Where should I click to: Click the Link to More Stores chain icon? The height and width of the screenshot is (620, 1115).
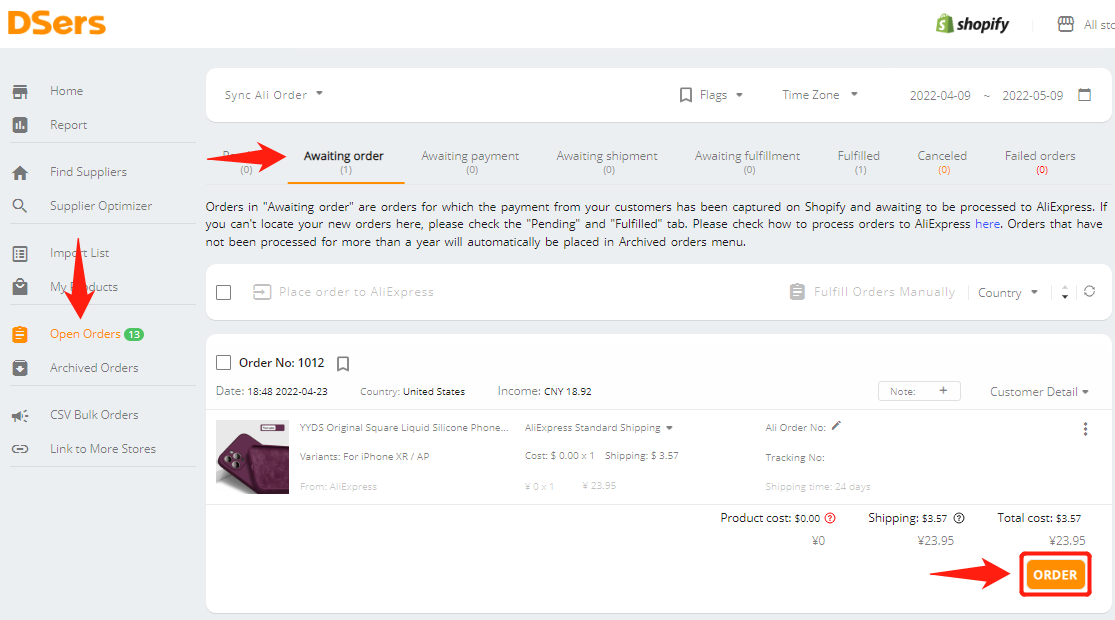tap(20, 449)
